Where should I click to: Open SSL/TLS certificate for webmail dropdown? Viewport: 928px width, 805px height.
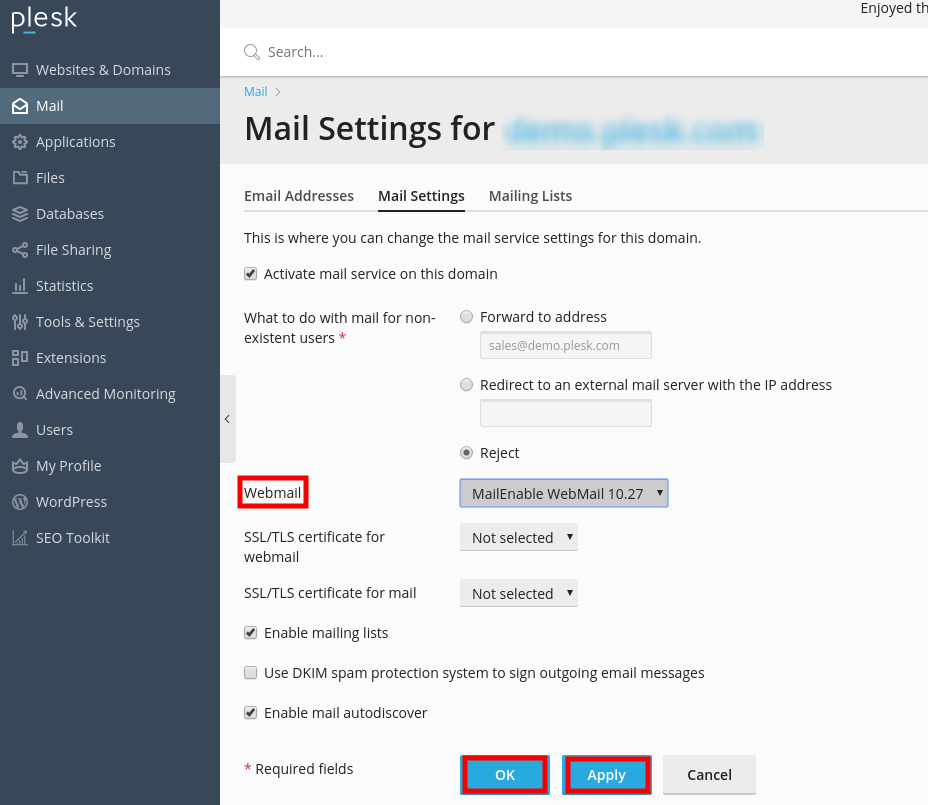click(518, 537)
